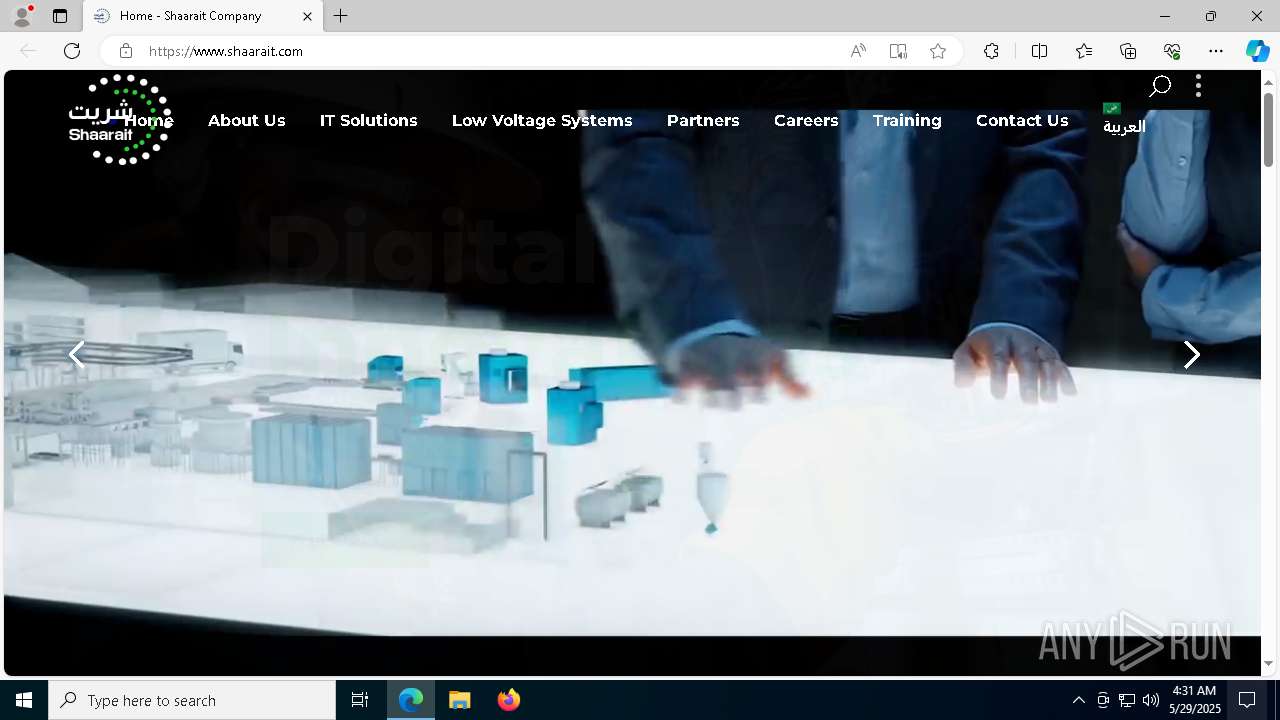Click the page vertical scrollbar thumb

1268,129
